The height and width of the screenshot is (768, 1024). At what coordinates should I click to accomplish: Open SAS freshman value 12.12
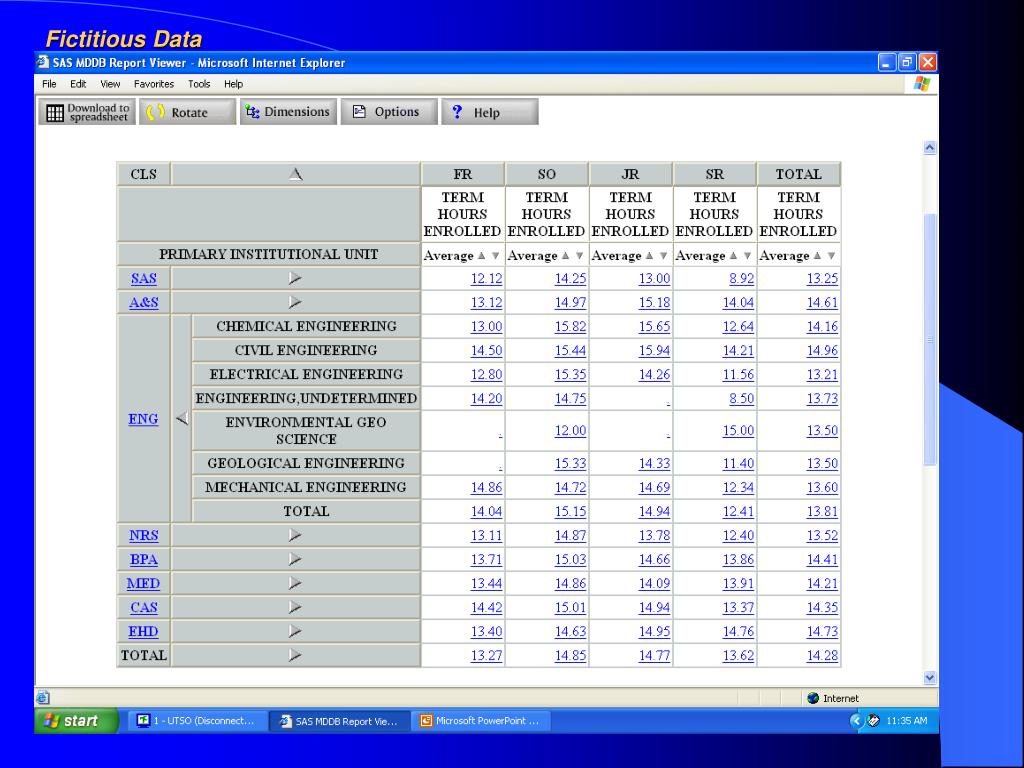point(487,279)
